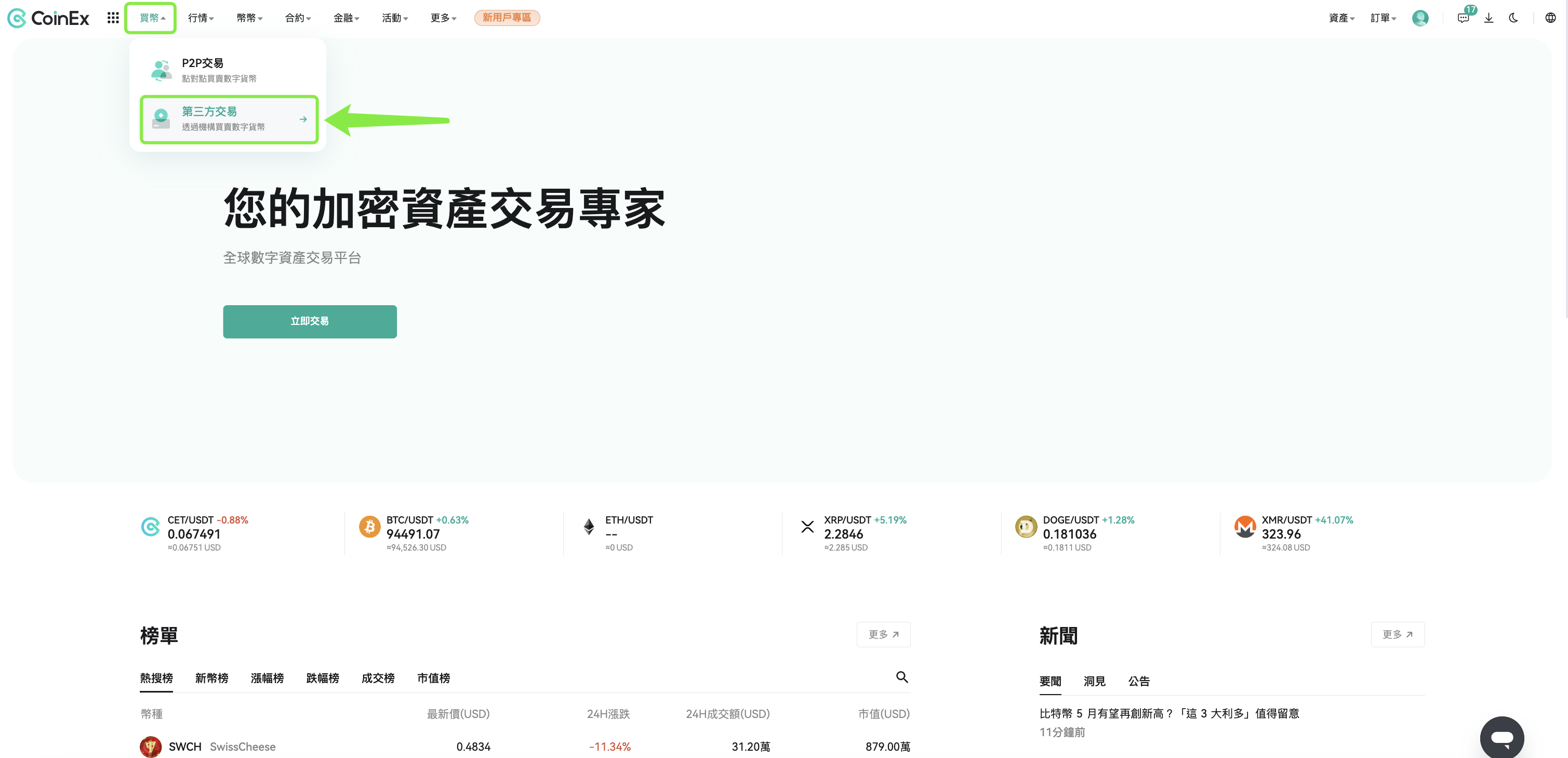Click the 市值(USD) column header
The height and width of the screenshot is (758, 1568).
click(x=884, y=714)
